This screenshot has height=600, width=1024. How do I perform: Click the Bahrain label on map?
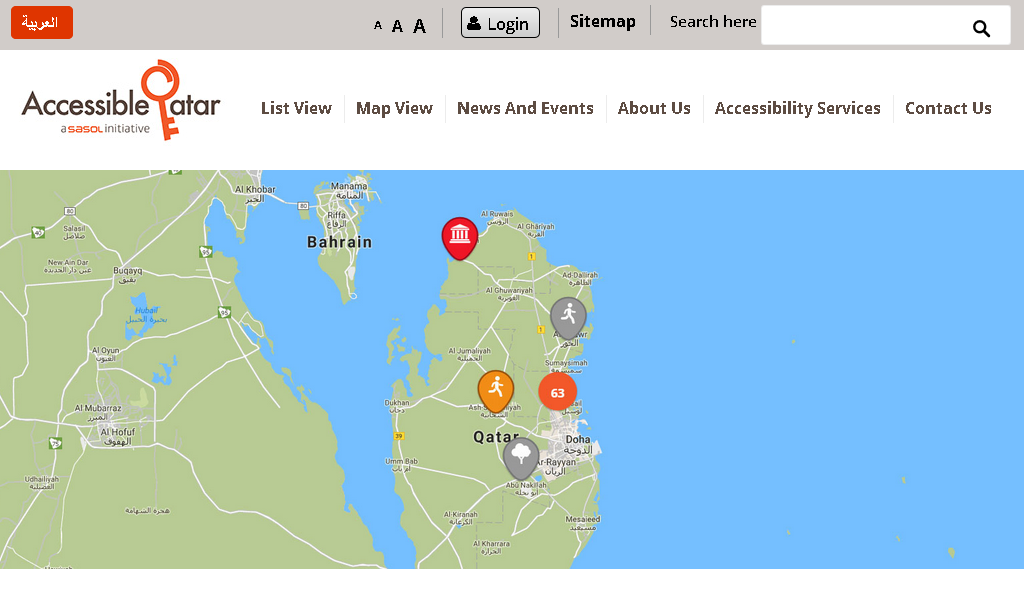340,242
